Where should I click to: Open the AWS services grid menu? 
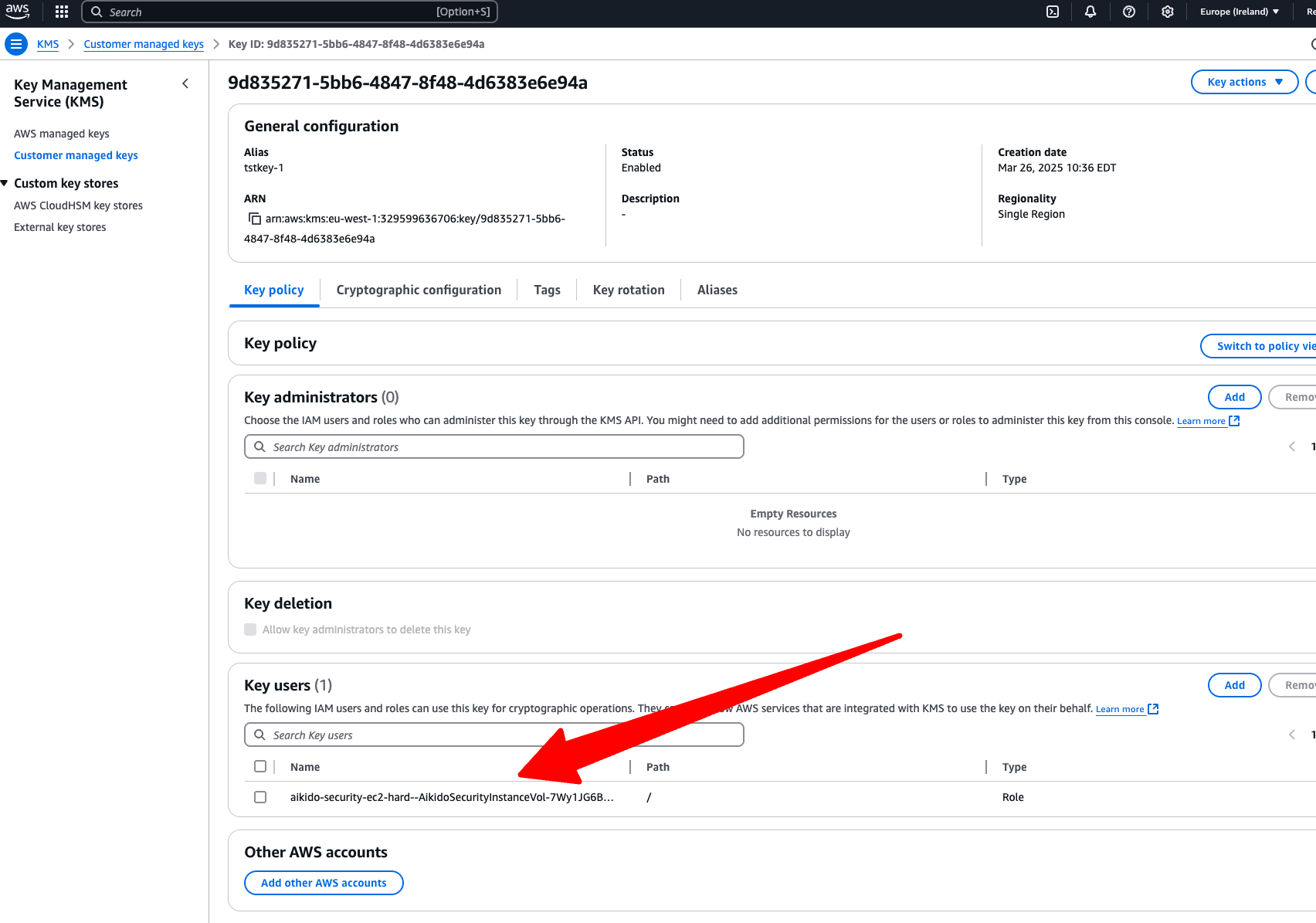62,12
